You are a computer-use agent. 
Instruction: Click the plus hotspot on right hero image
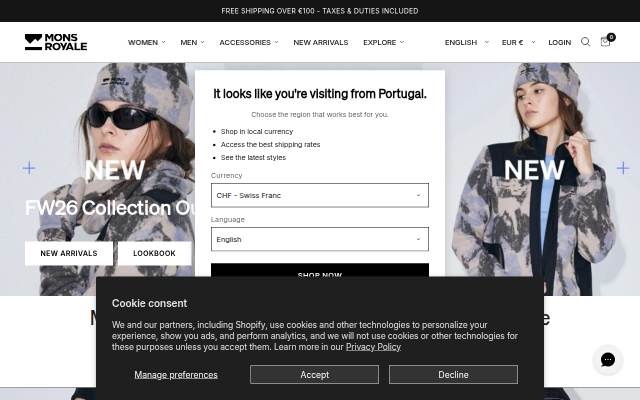(x=623, y=168)
